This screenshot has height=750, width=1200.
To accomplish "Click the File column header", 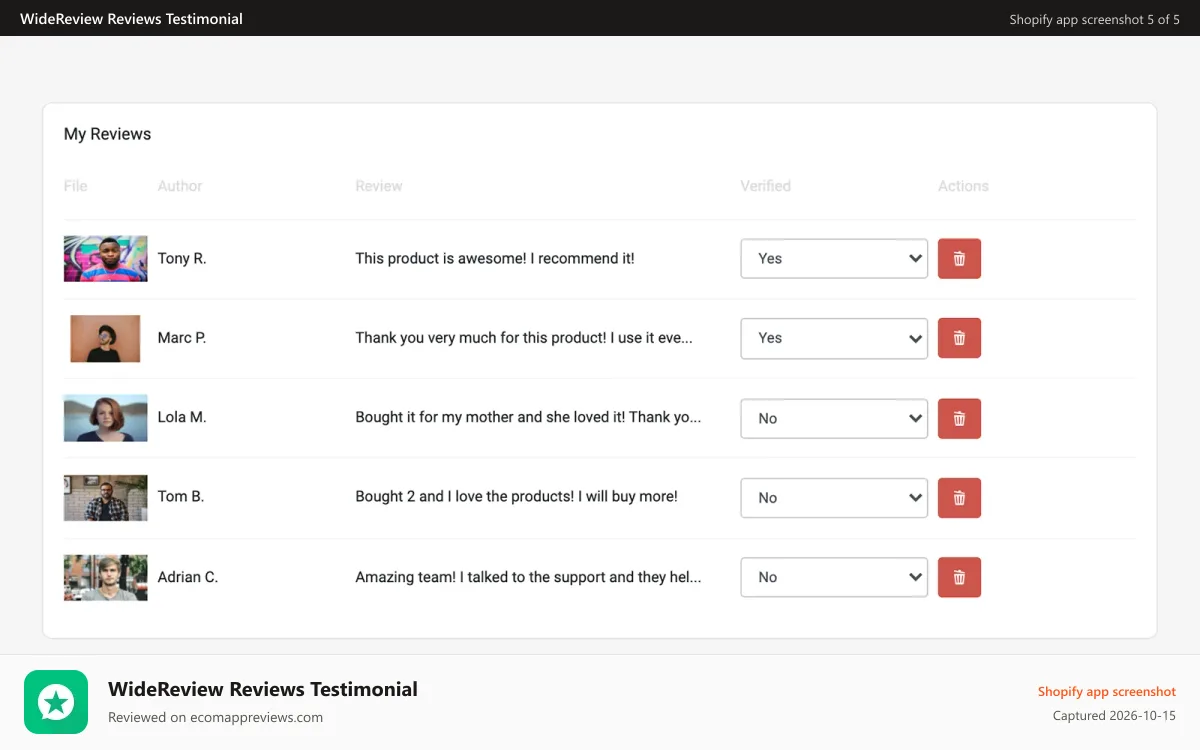I will coord(76,186).
